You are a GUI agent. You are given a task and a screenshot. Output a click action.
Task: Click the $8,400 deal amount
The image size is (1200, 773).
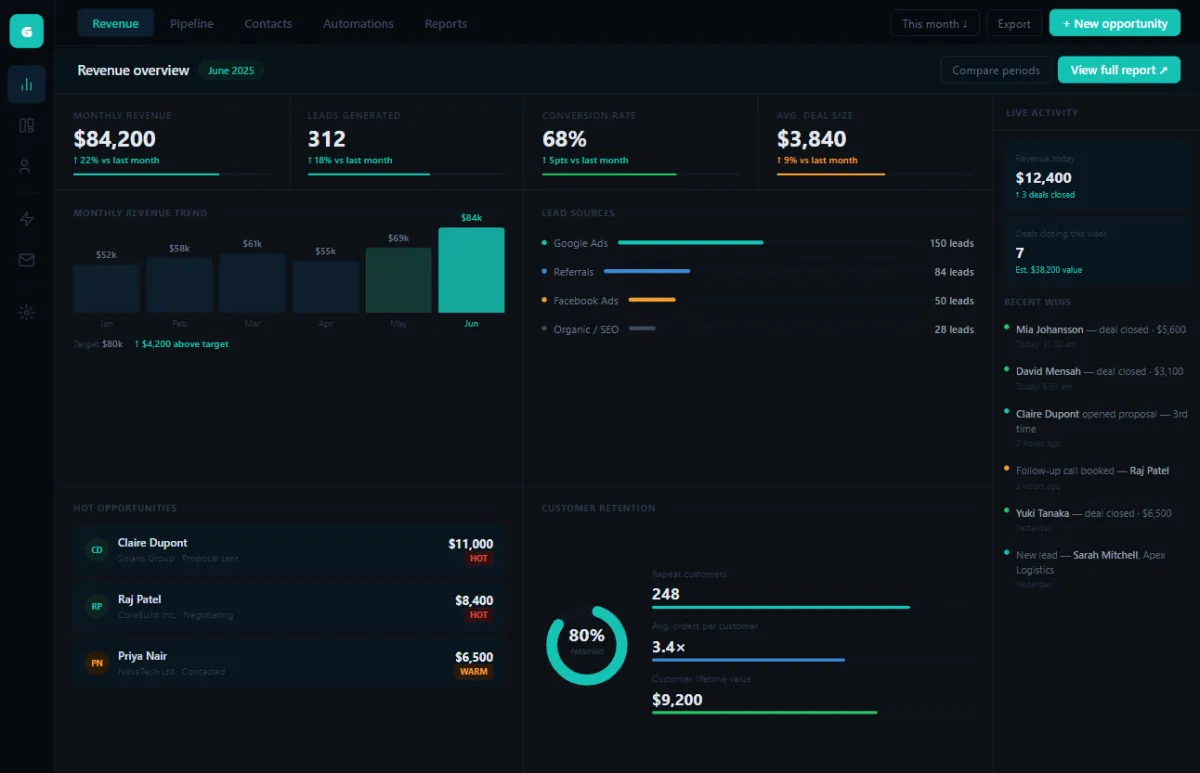coord(474,601)
